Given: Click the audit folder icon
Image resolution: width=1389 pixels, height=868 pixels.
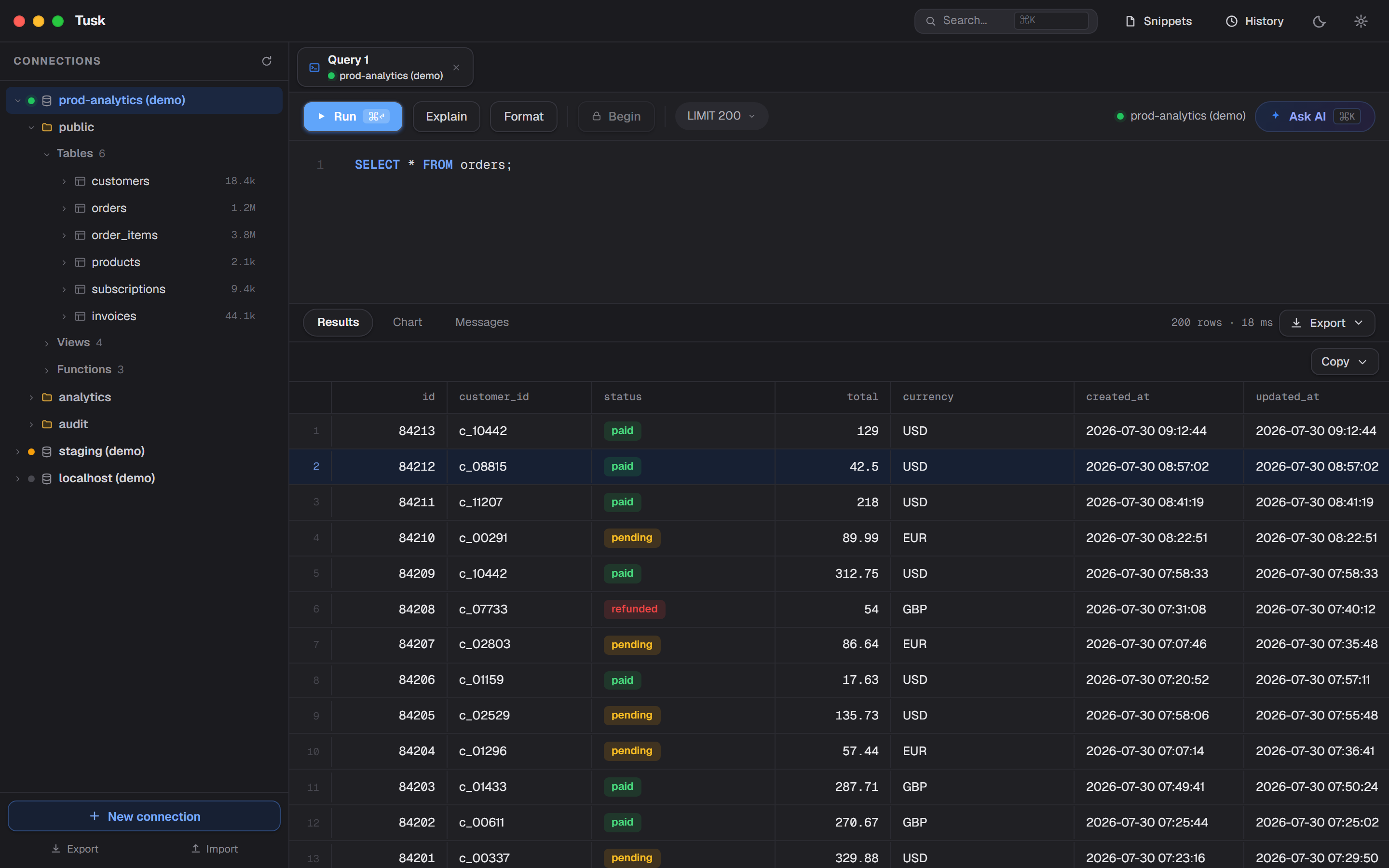Looking at the screenshot, I should coord(47,424).
